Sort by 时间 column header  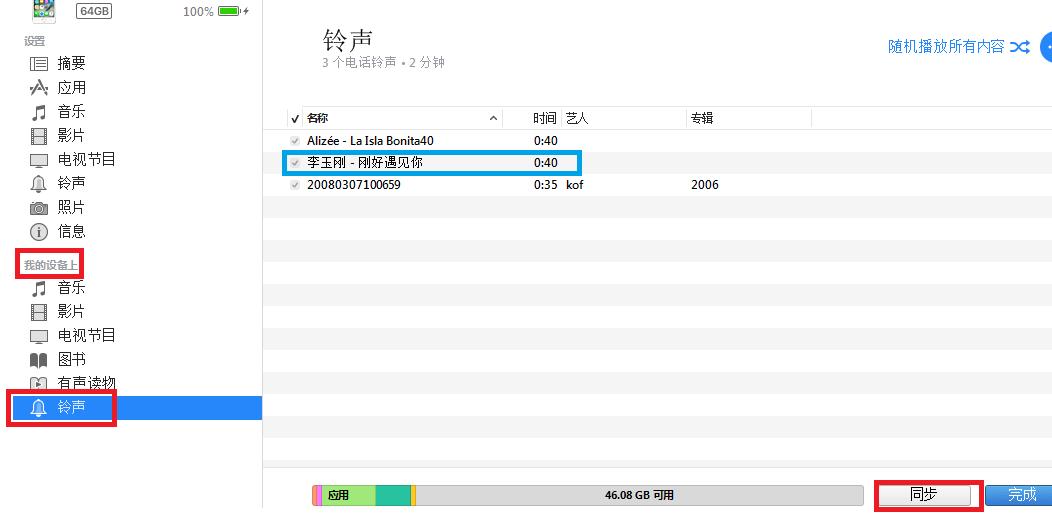(x=545, y=119)
